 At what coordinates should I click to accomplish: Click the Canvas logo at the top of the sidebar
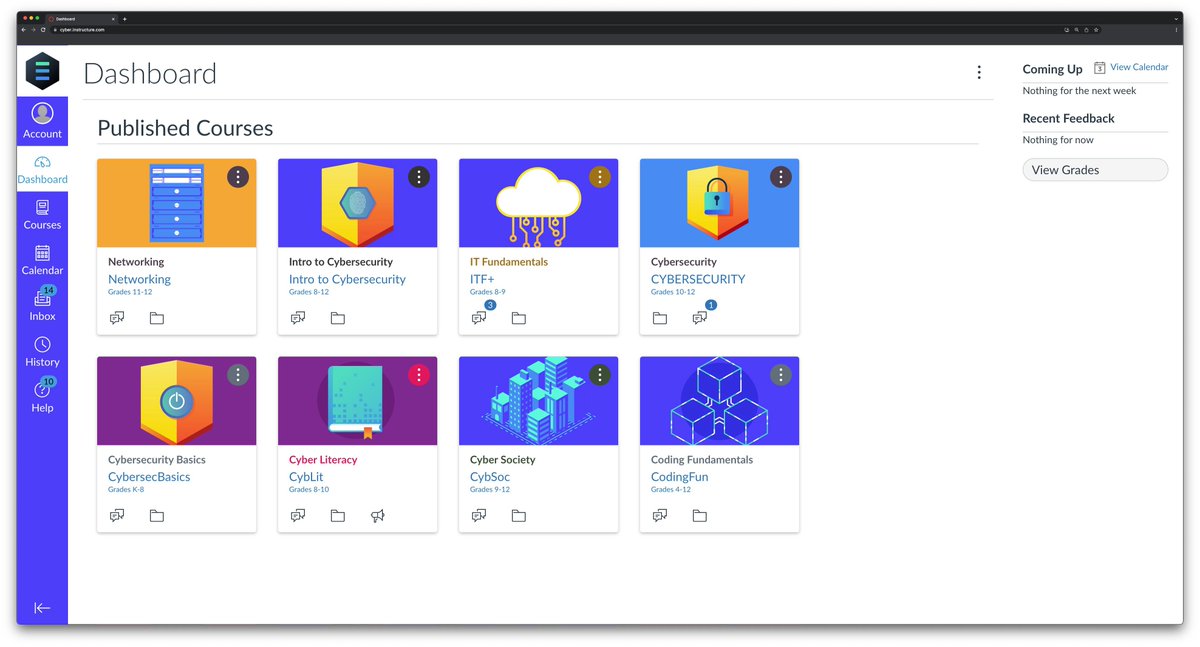click(42, 71)
